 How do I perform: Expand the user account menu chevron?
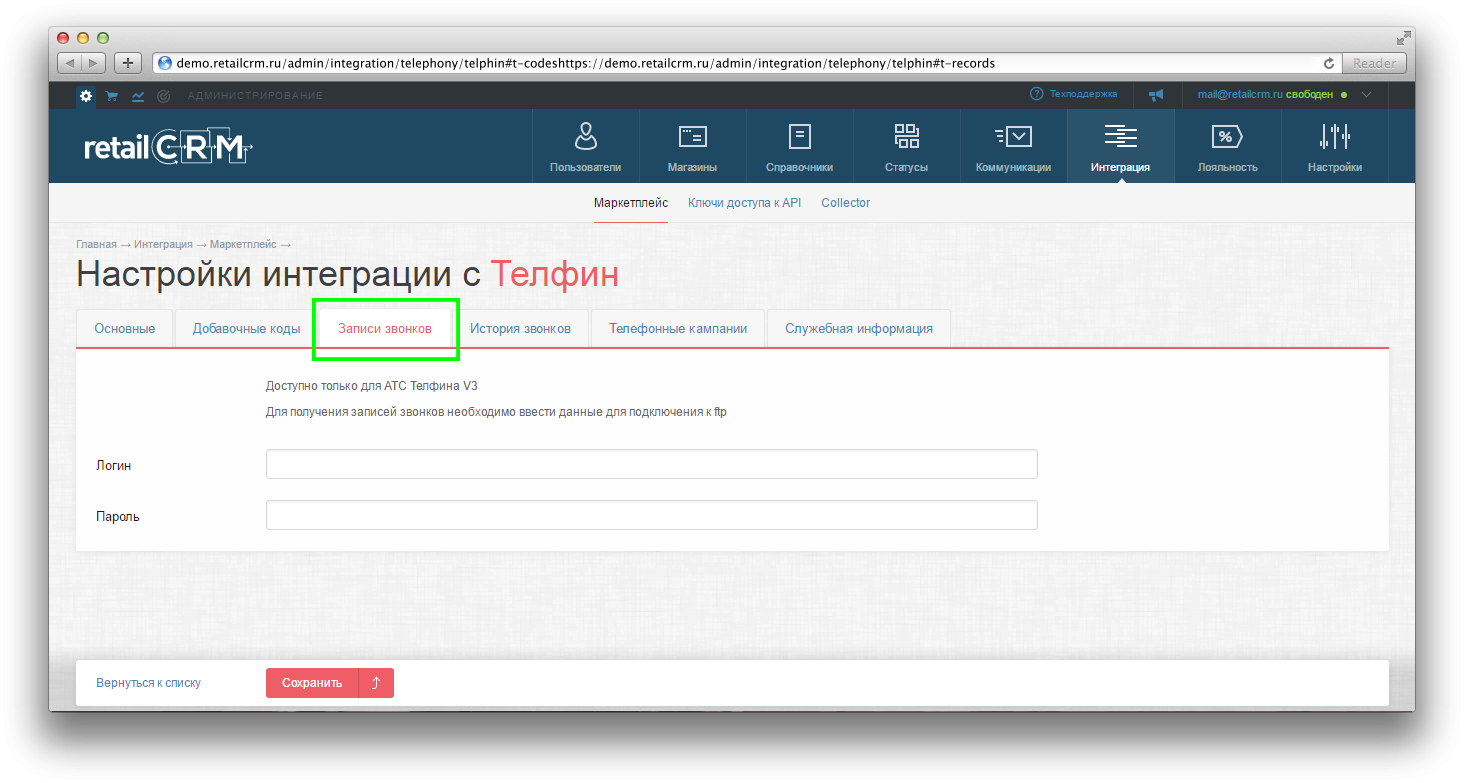(1367, 95)
